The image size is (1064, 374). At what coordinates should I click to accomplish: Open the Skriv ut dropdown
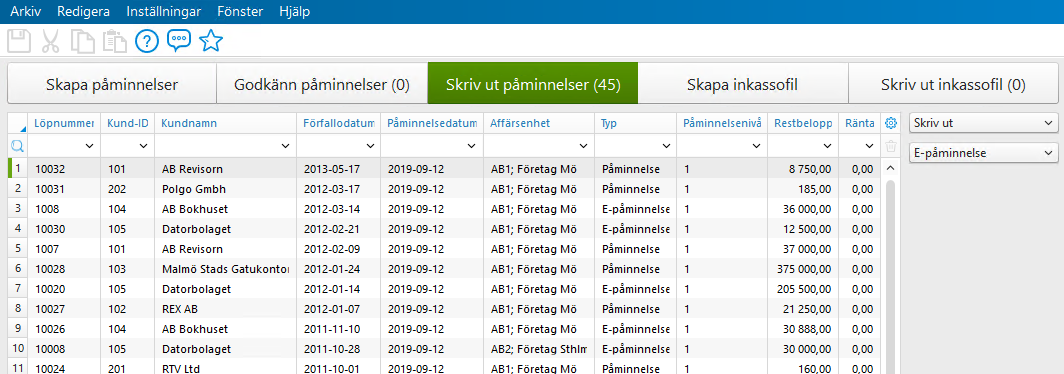click(x=983, y=124)
